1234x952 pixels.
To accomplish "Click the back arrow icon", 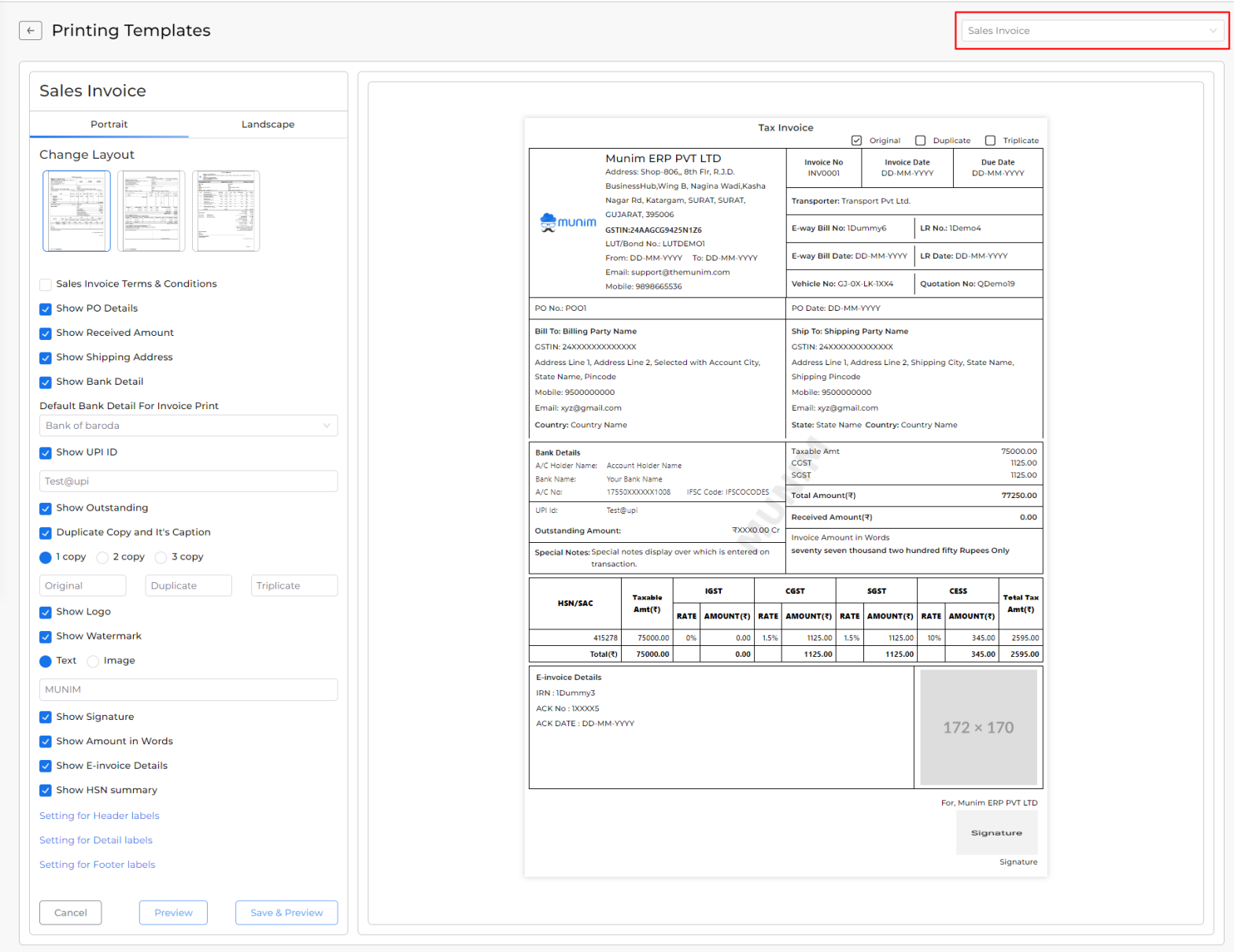I will (x=30, y=31).
